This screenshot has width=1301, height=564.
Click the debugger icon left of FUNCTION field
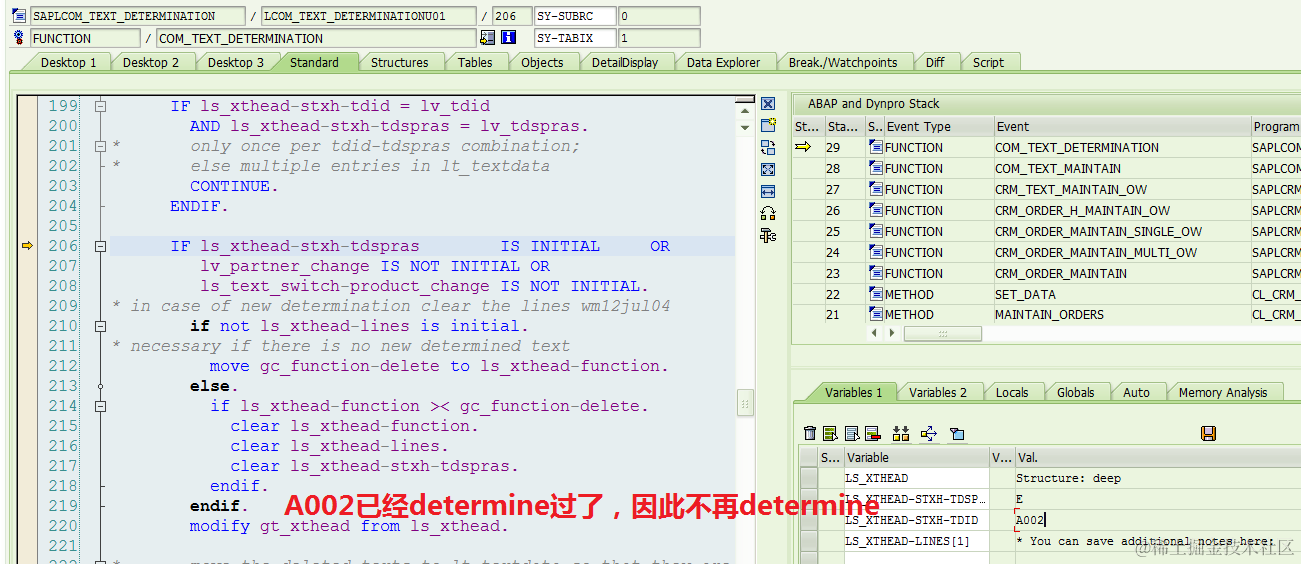(x=18, y=38)
